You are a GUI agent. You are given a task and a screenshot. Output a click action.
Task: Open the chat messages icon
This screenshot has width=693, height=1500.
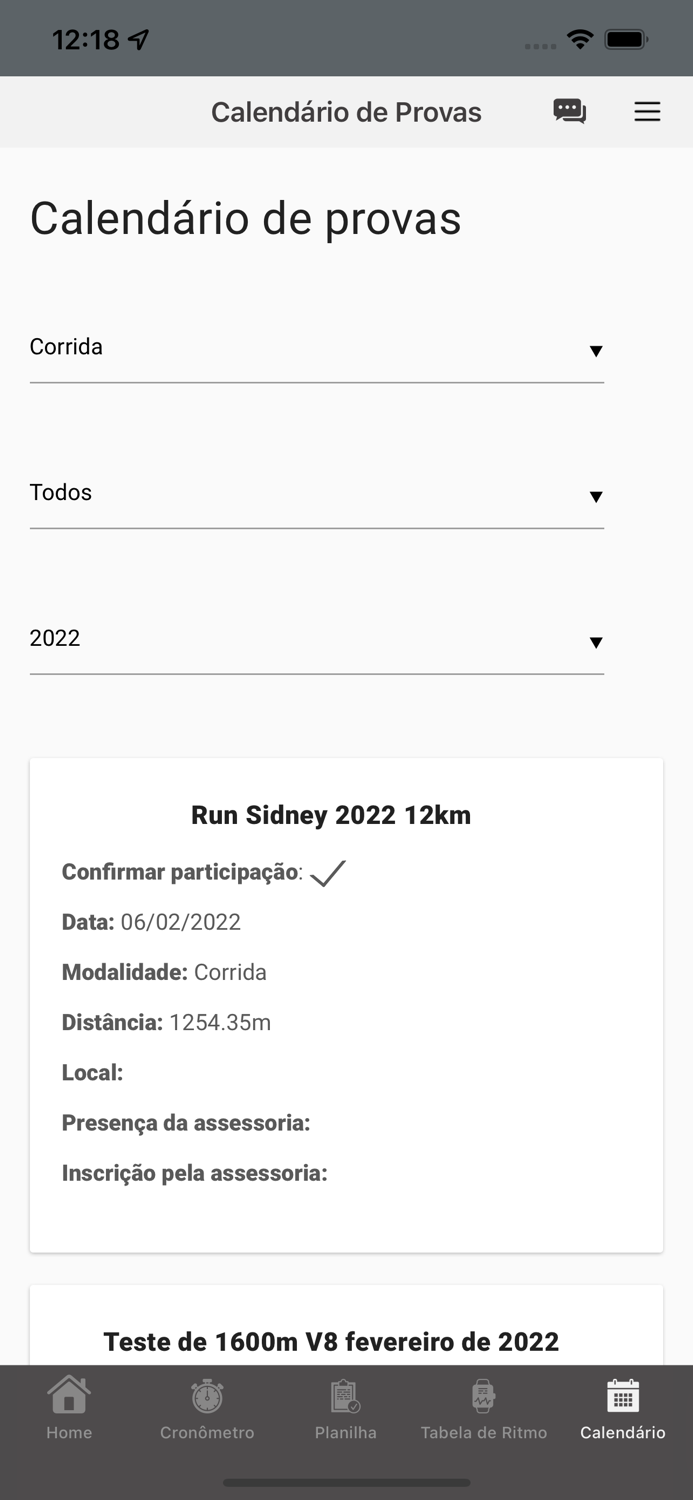(569, 112)
